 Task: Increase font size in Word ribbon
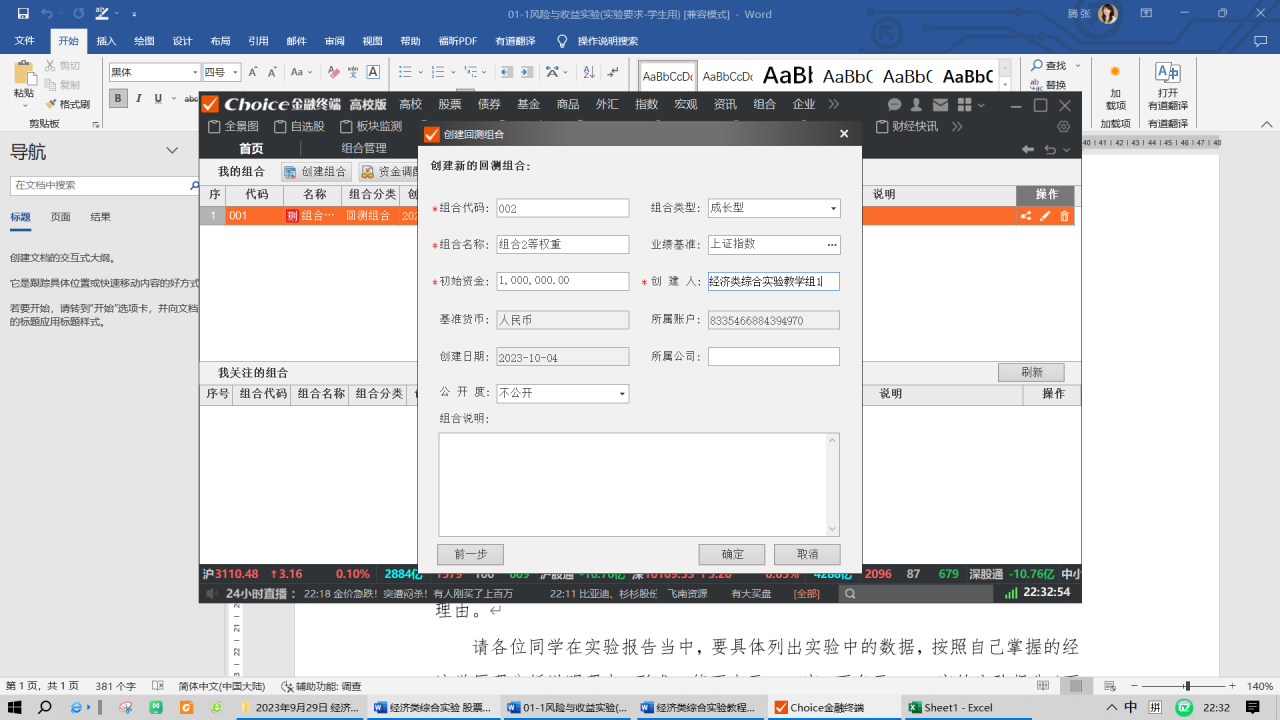[253, 72]
